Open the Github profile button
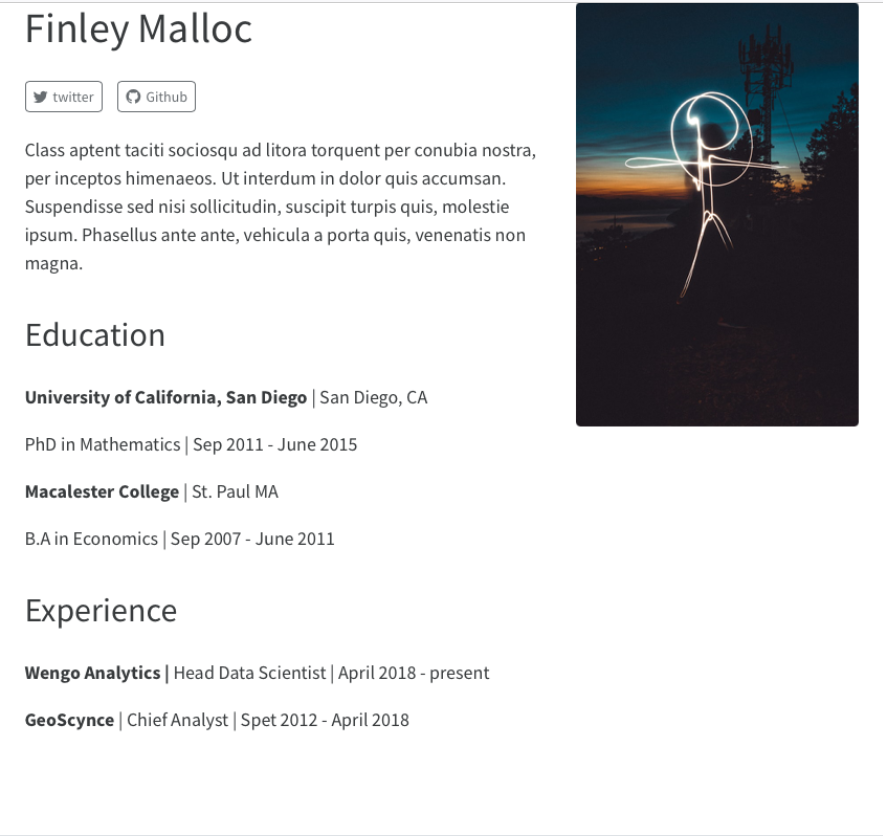Screen dimensions: 883x840 coord(156,97)
